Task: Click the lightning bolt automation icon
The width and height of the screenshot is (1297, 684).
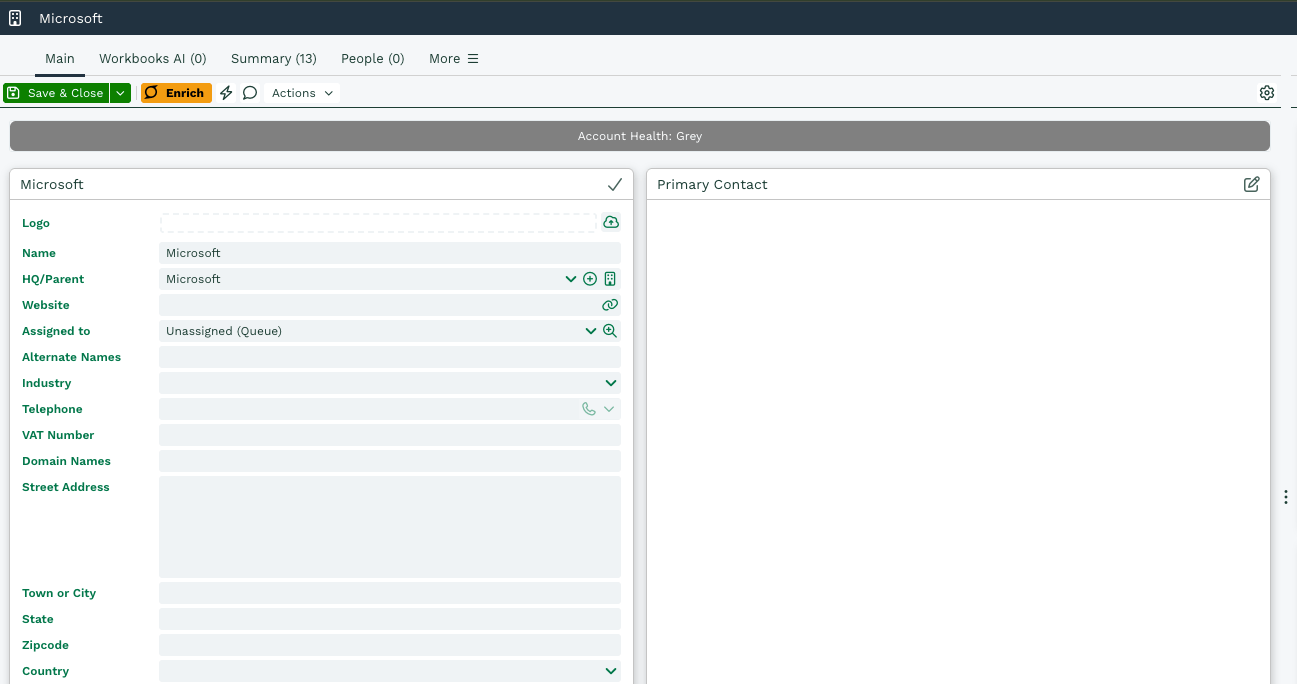Action: (x=226, y=93)
